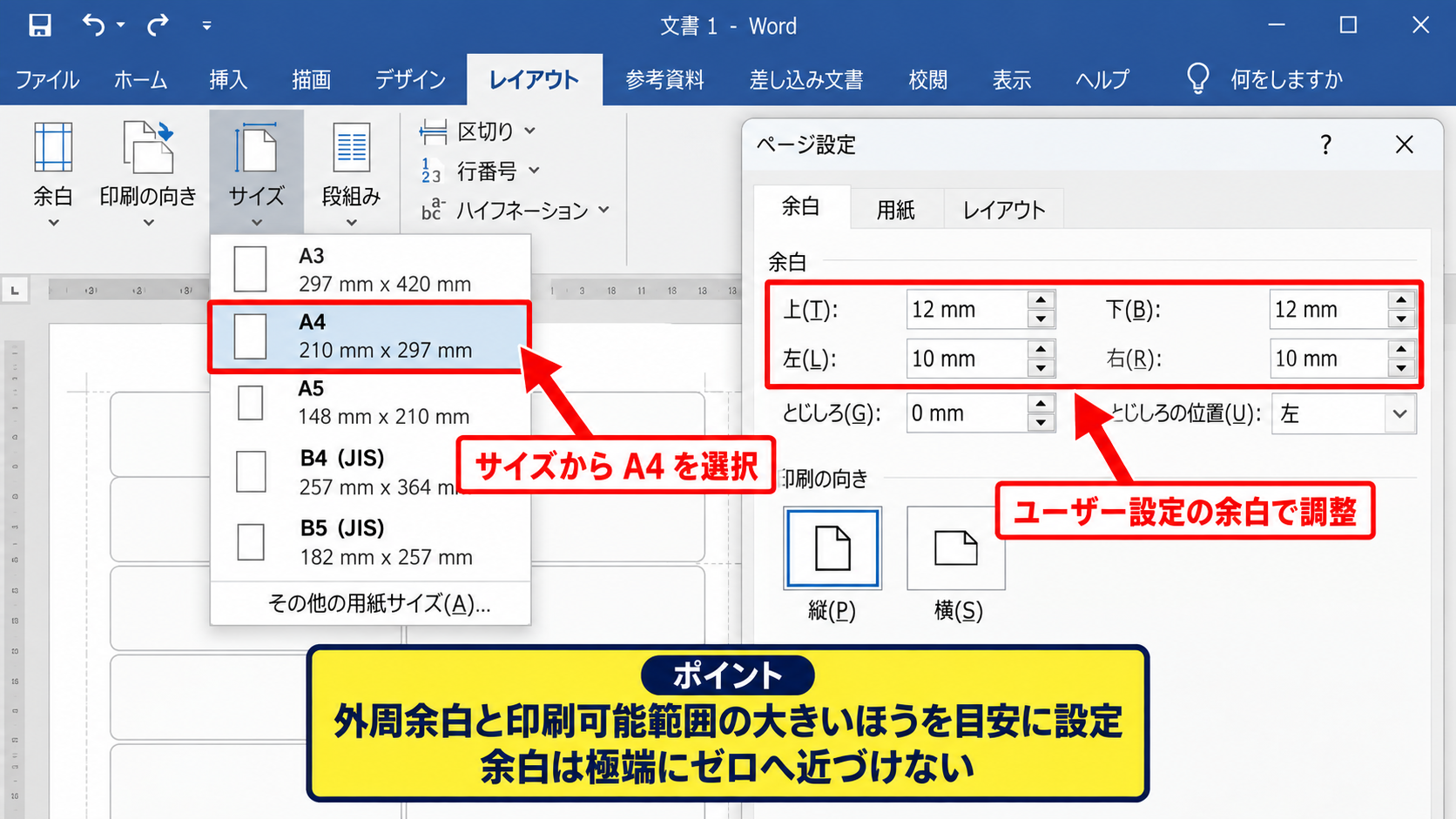The image size is (1456, 819).
Task: Click the ? help button in ページ設定
Action: 1325,144
